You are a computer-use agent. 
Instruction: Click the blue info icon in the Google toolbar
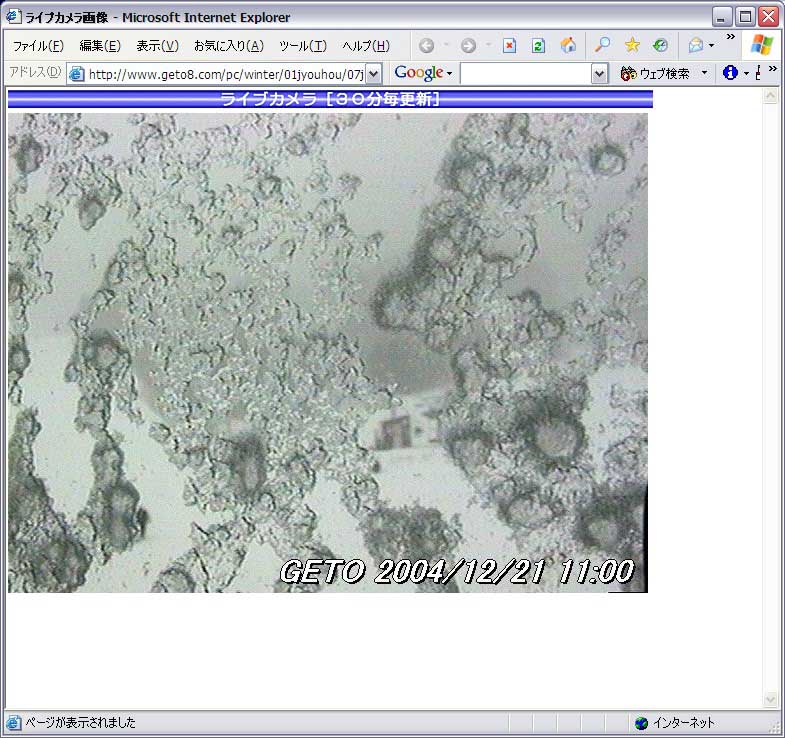click(x=730, y=73)
